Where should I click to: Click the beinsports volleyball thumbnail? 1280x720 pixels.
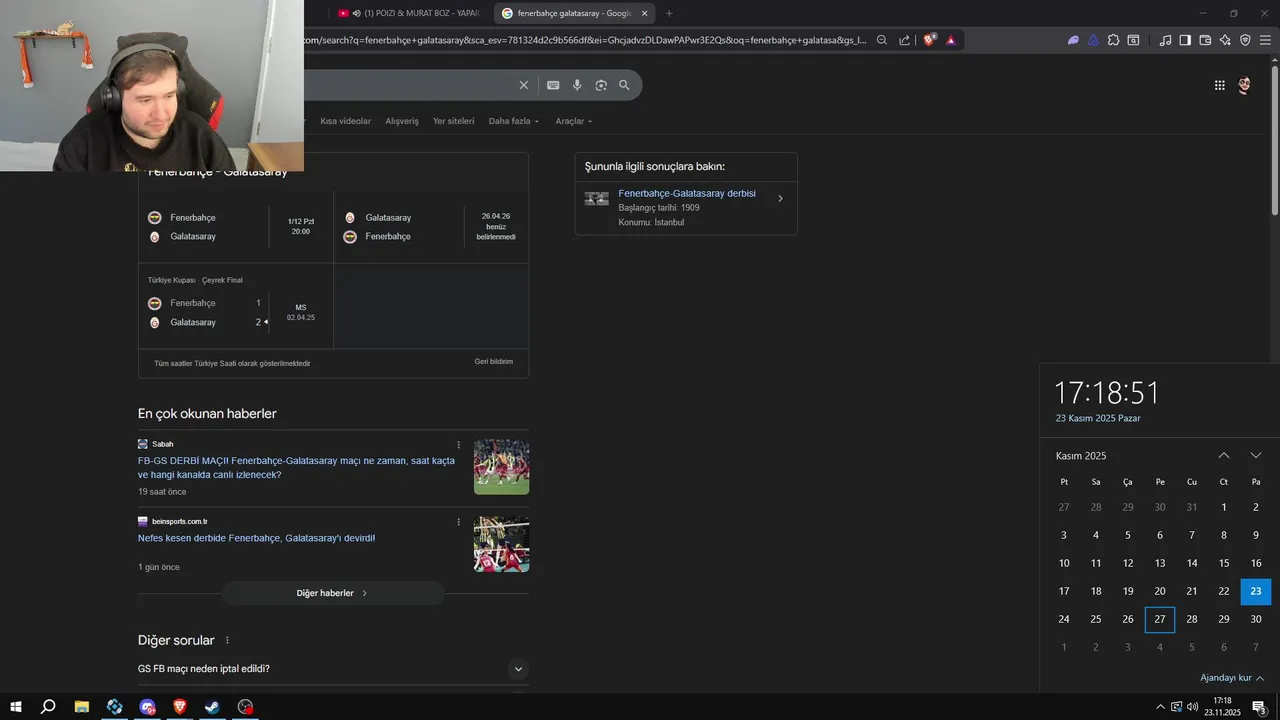point(501,544)
